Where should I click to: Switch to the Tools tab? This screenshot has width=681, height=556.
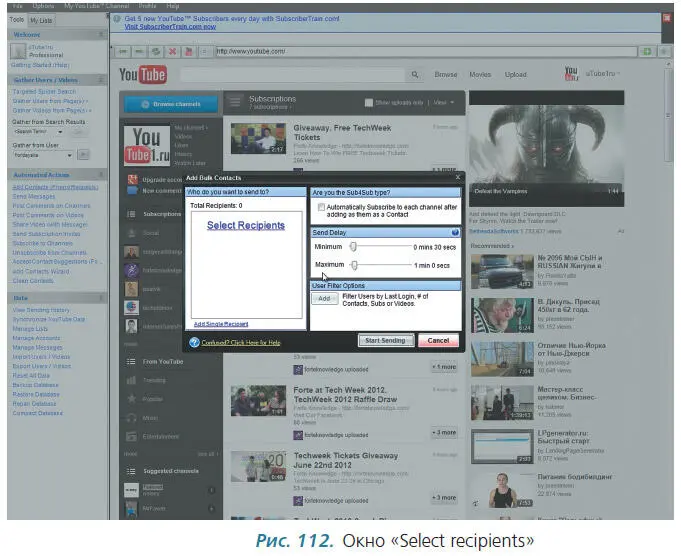[17, 20]
